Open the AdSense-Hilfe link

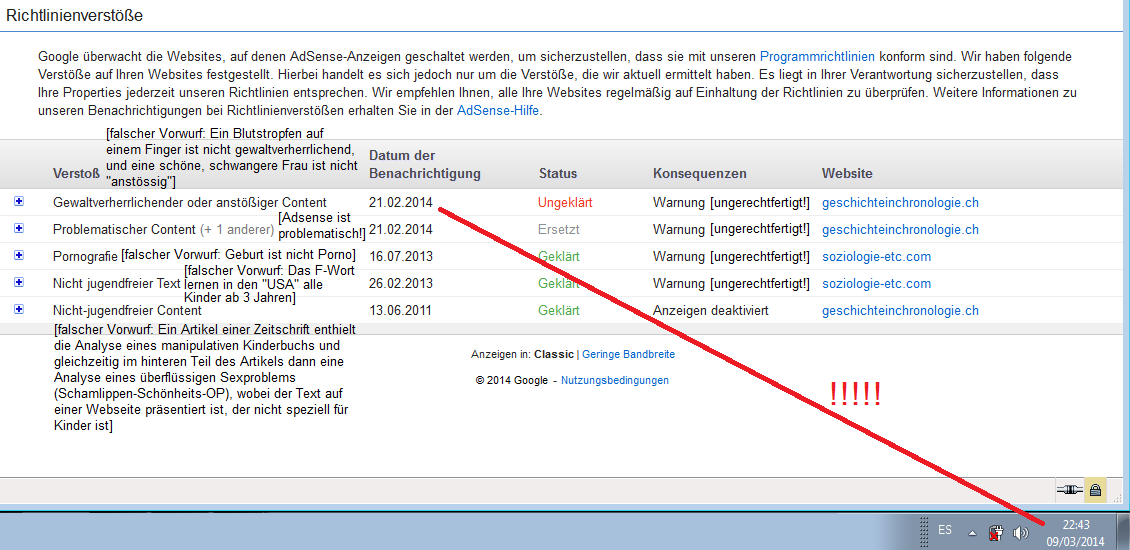click(497, 111)
